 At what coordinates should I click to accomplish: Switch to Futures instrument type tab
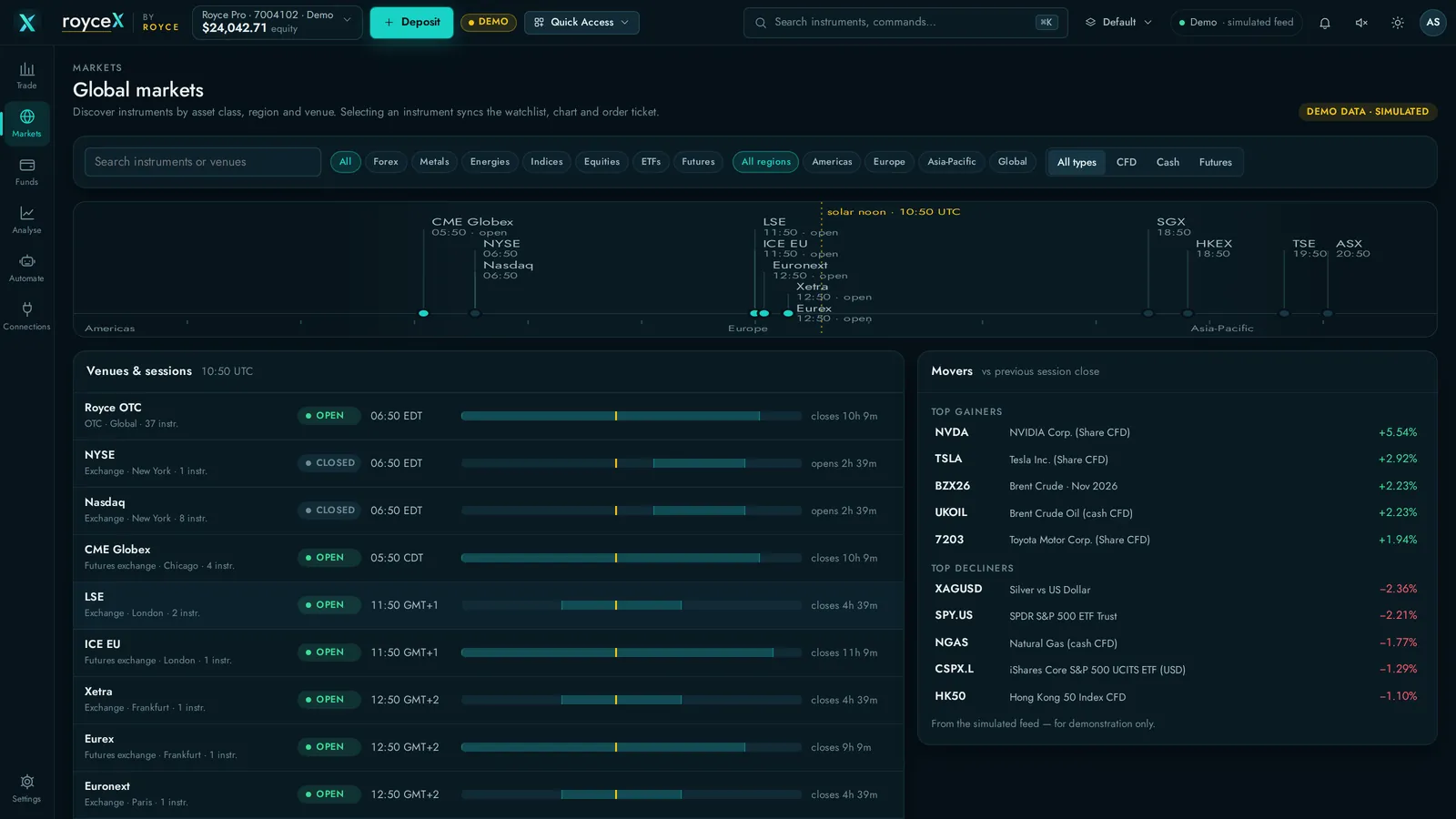pos(1215,162)
